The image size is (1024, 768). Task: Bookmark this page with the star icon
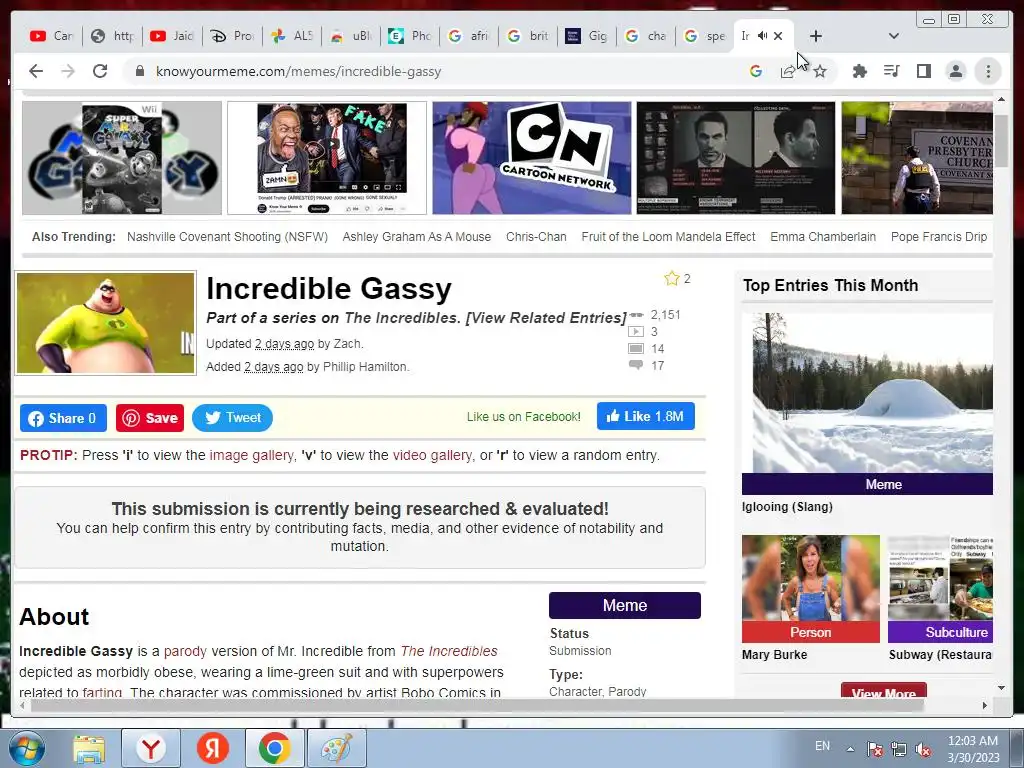820,71
